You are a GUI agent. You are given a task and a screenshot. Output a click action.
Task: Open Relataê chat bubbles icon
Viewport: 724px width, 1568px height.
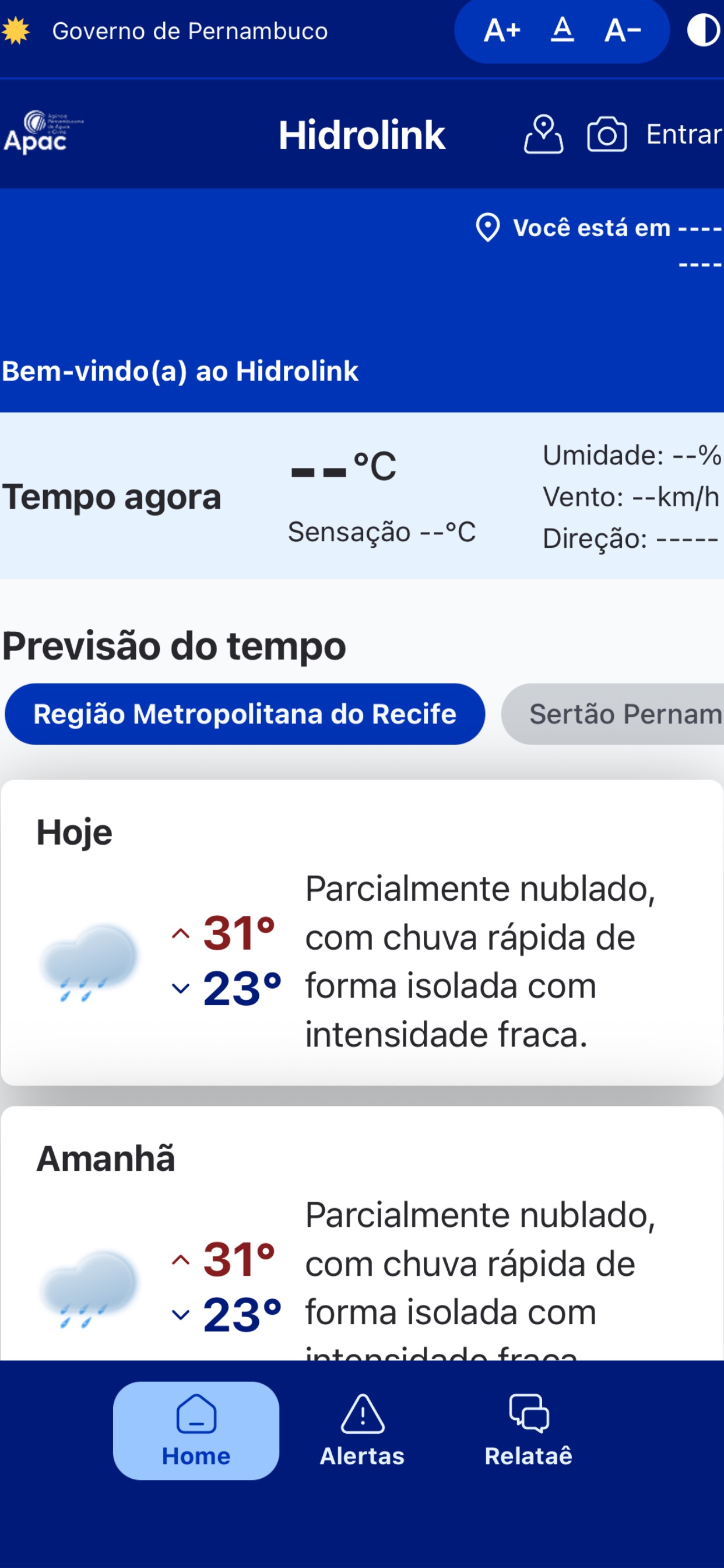click(x=529, y=1413)
